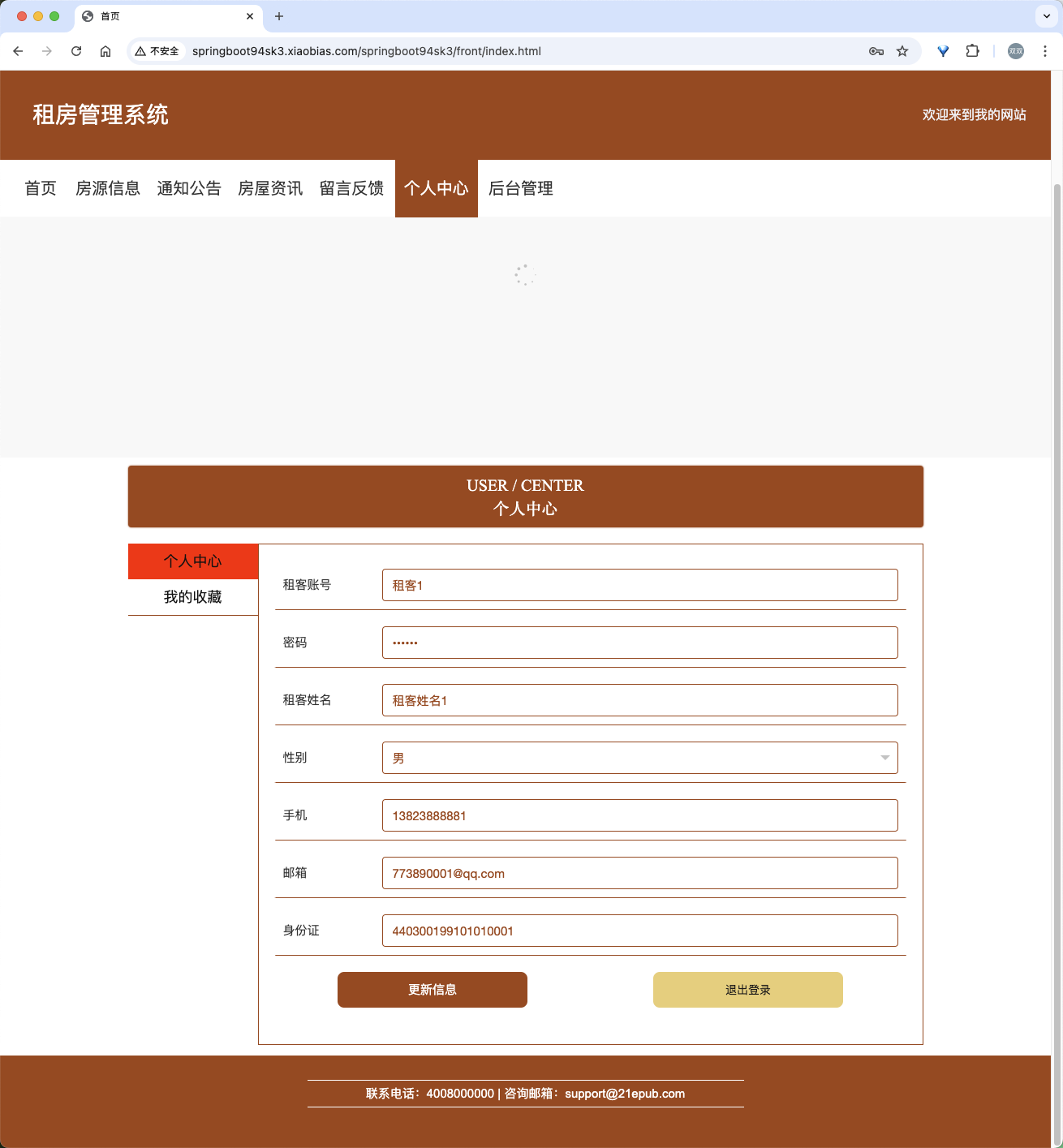Click the 租客账号 input field
Image resolution: width=1063 pixels, height=1148 pixels.
(x=640, y=585)
